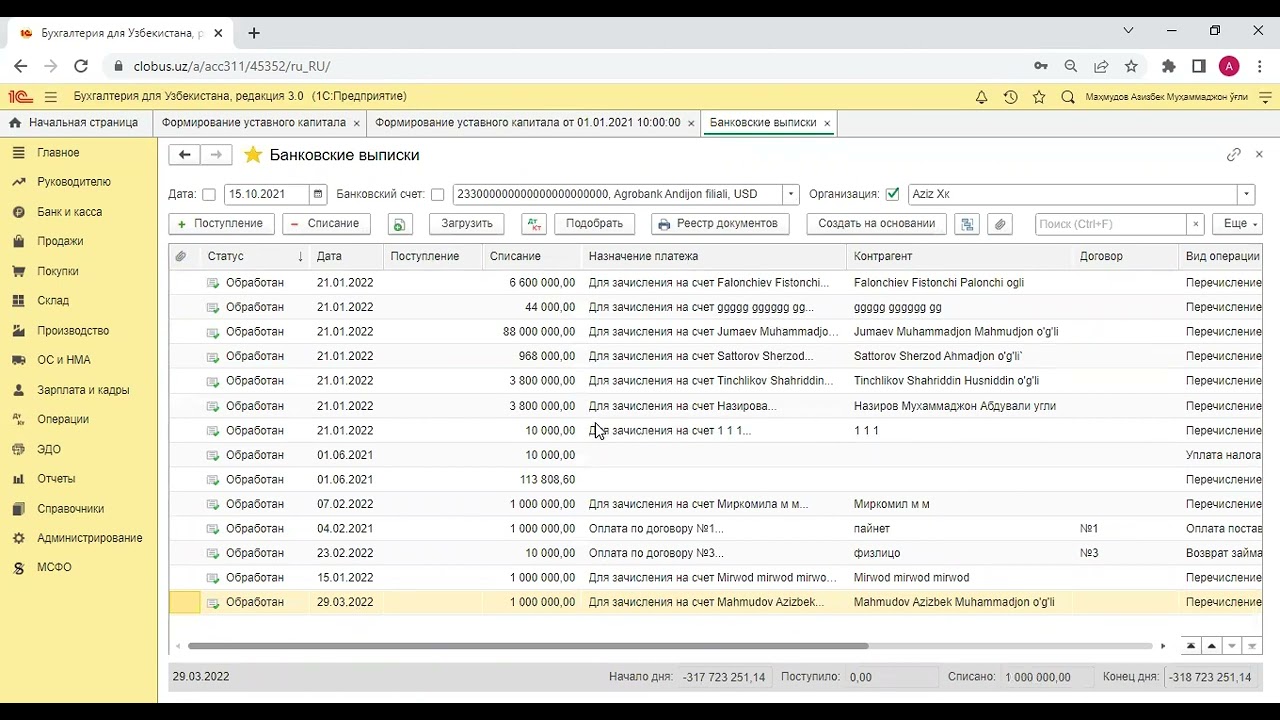
Task: Clear the search field with X
Action: coord(1195,224)
